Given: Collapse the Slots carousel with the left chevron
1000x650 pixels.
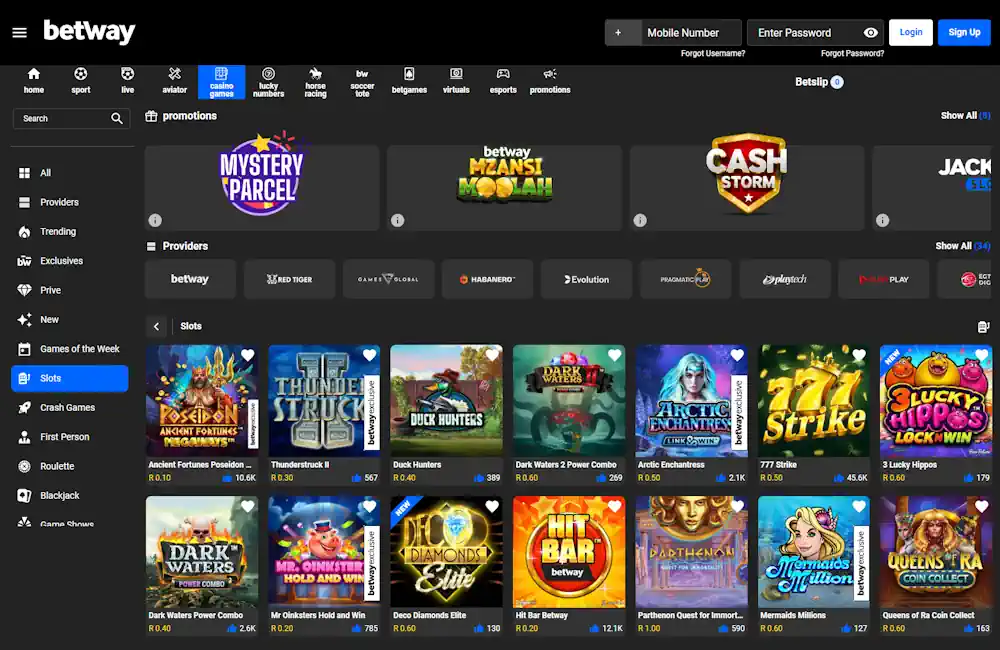Looking at the screenshot, I should tap(156, 325).
